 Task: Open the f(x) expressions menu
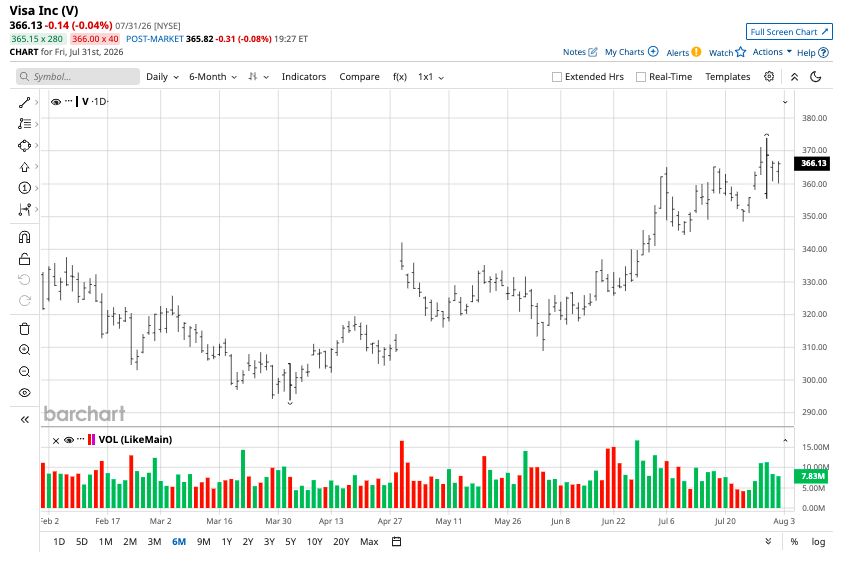[x=400, y=77]
